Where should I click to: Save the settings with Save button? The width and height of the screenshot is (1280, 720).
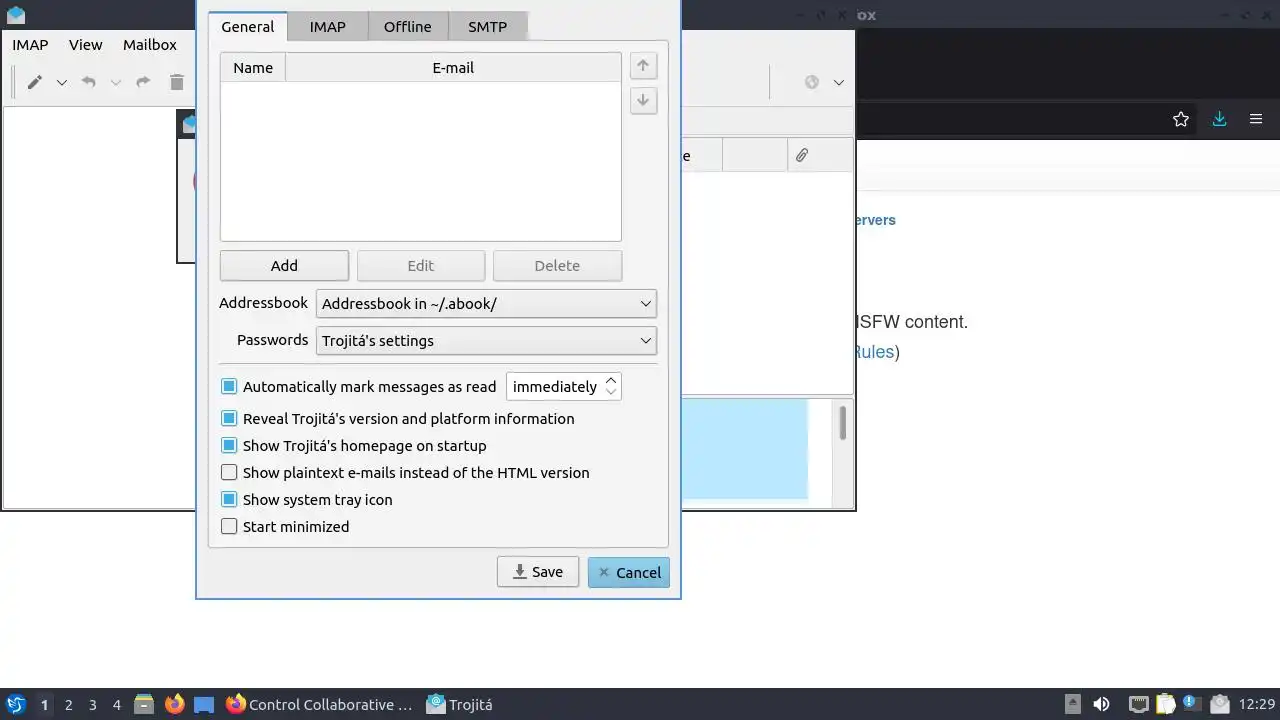(538, 572)
